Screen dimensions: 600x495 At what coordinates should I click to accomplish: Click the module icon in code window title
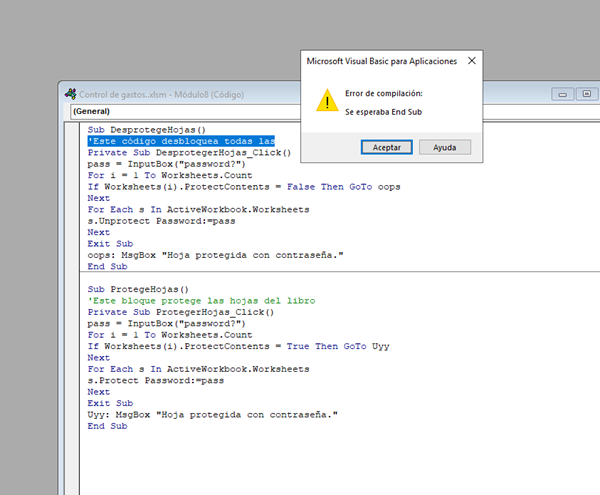pos(70,95)
